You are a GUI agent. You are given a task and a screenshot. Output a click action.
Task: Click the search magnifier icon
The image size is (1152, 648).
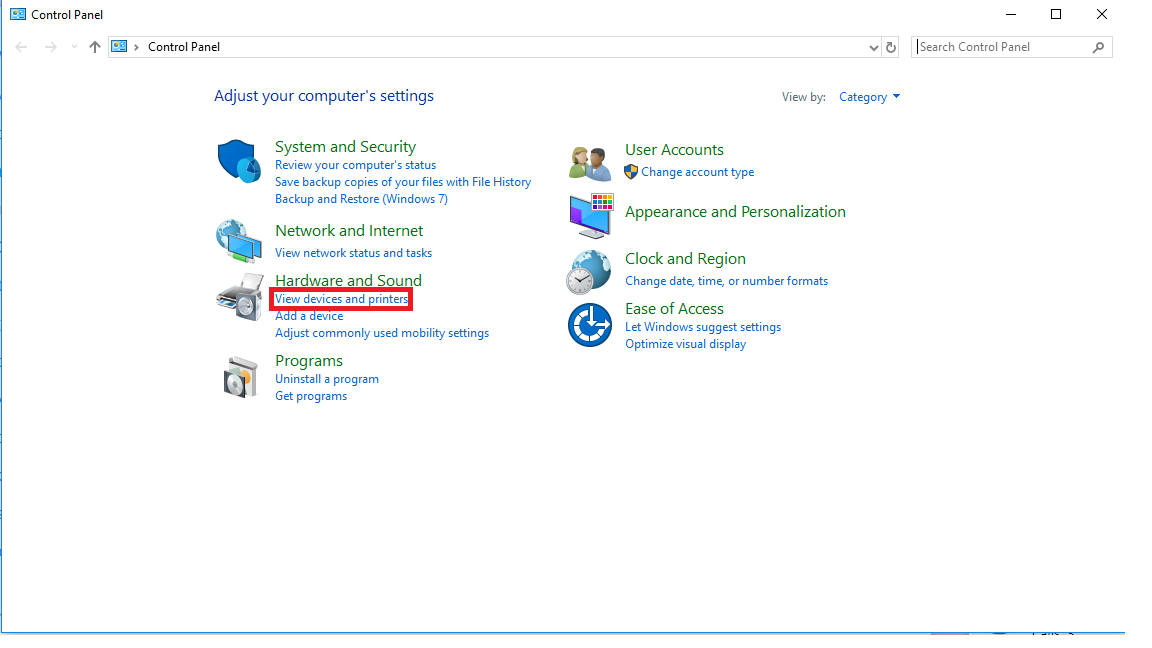1098,47
